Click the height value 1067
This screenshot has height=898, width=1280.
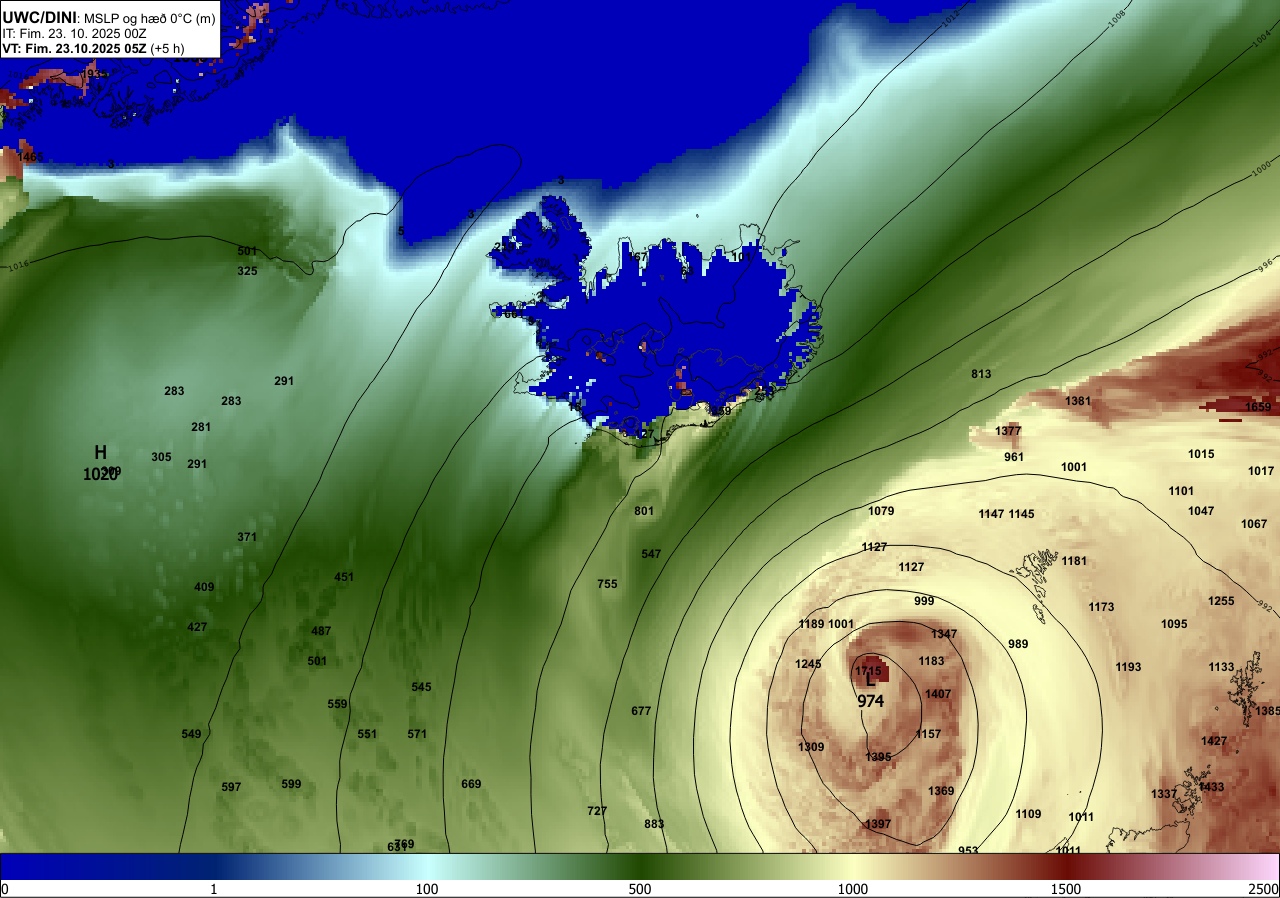[1254, 524]
